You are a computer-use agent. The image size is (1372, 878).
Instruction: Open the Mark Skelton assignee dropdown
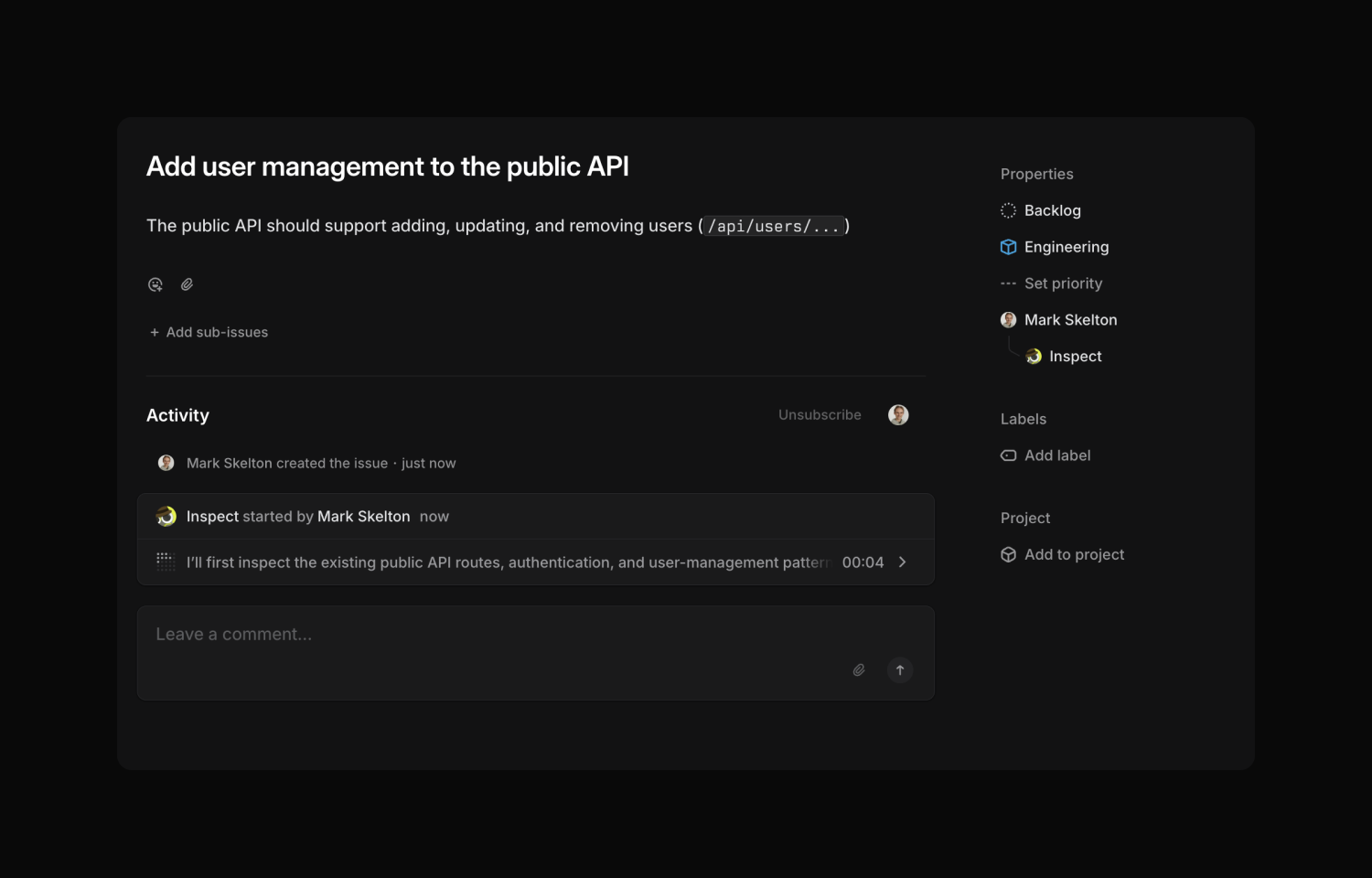(x=1059, y=320)
